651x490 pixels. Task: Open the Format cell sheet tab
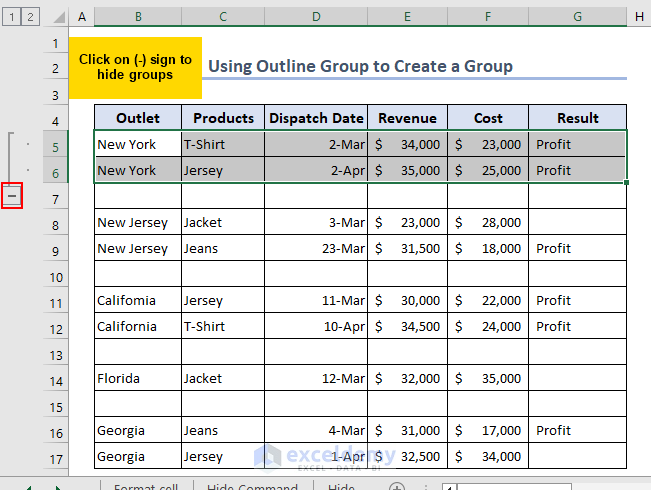(x=146, y=488)
